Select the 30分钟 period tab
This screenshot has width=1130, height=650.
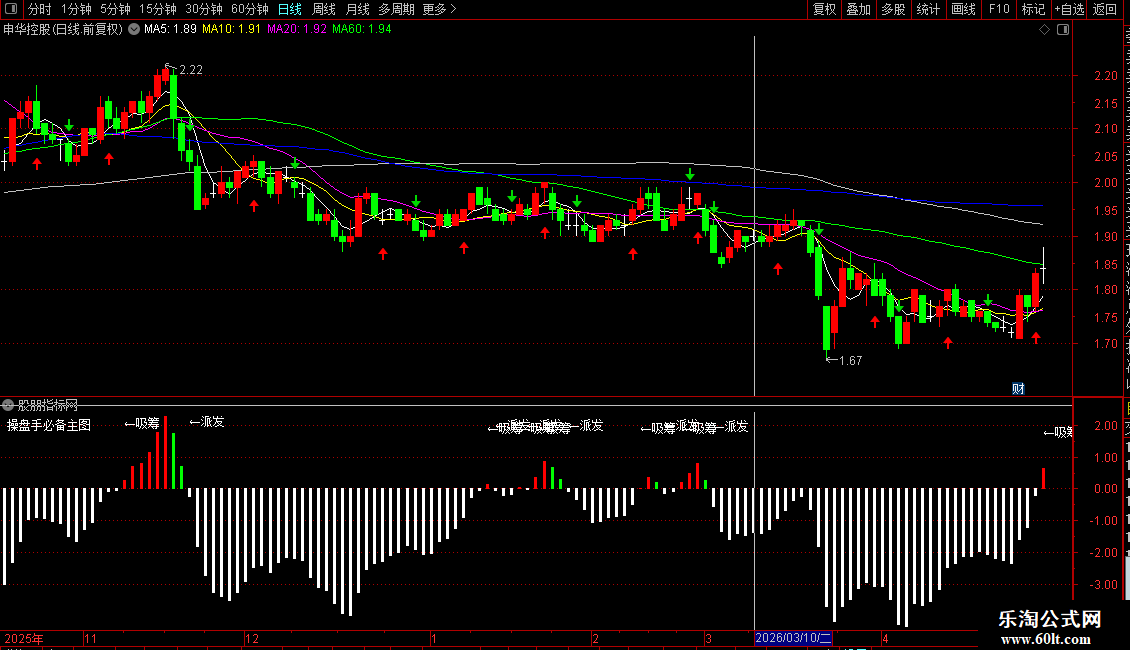click(204, 9)
